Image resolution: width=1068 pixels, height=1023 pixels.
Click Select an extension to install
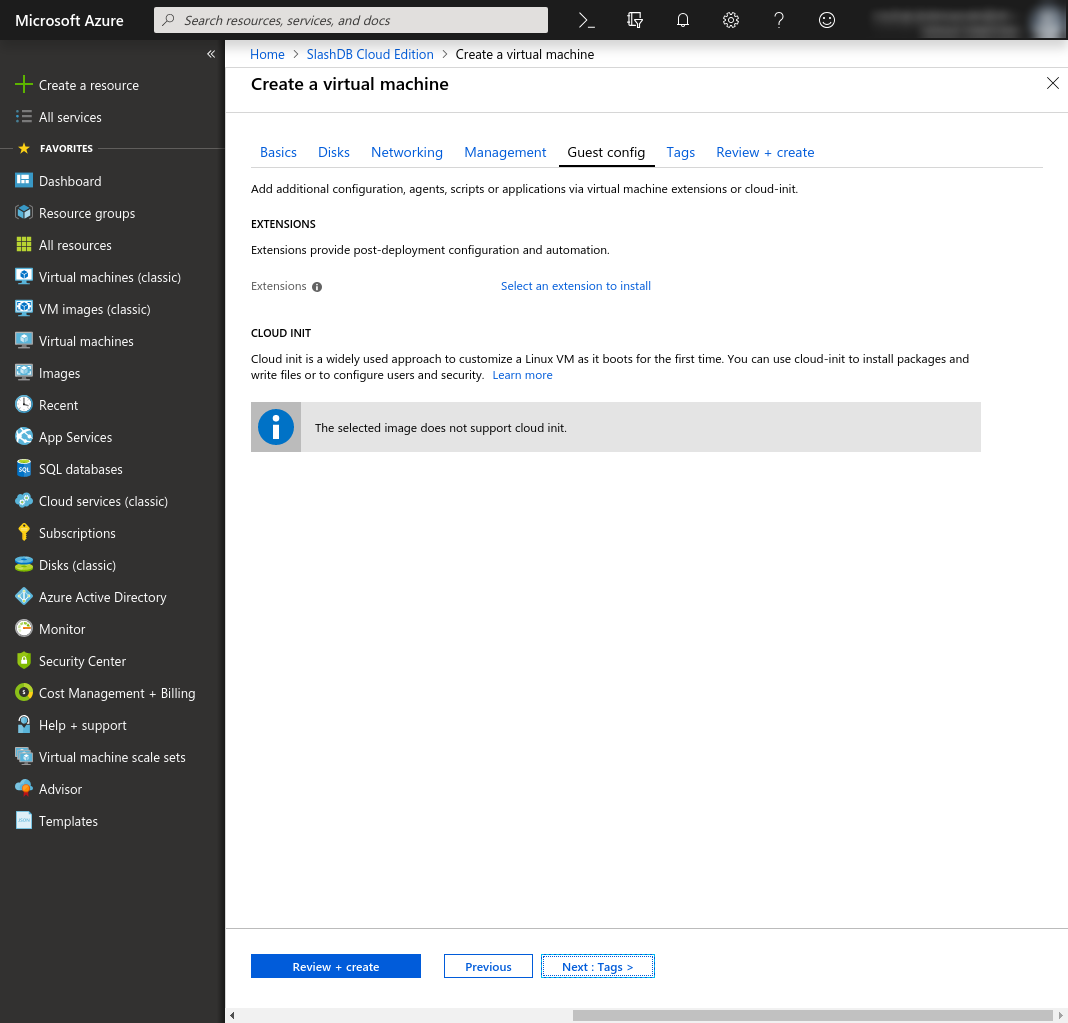[x=575, y=286]
